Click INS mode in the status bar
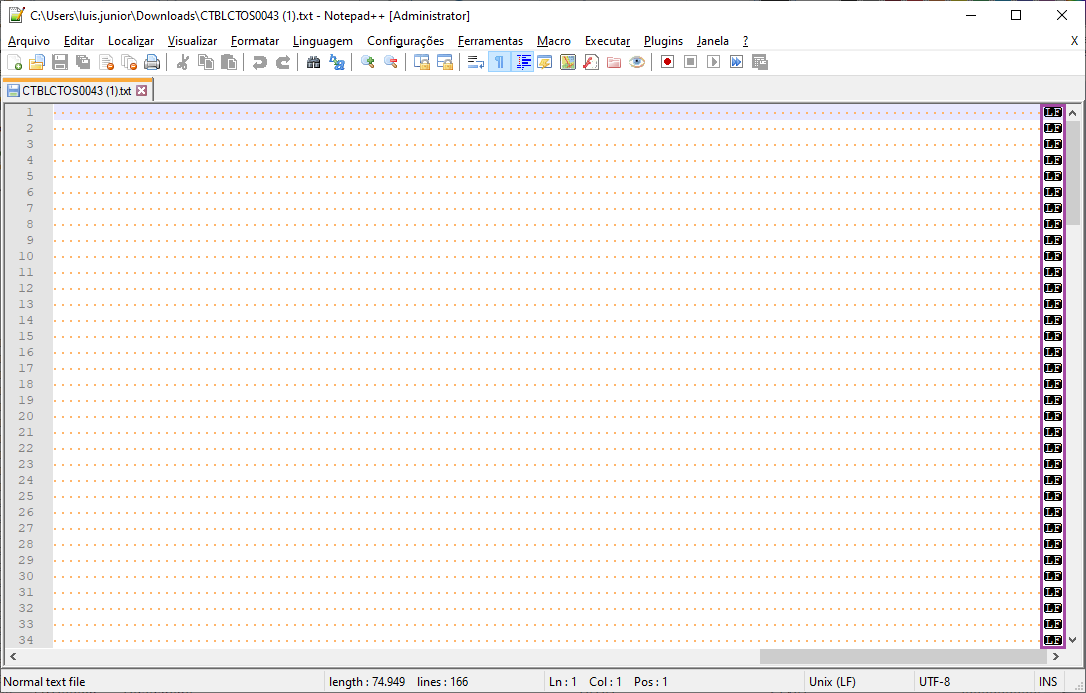 click(x=1048, y=682)
